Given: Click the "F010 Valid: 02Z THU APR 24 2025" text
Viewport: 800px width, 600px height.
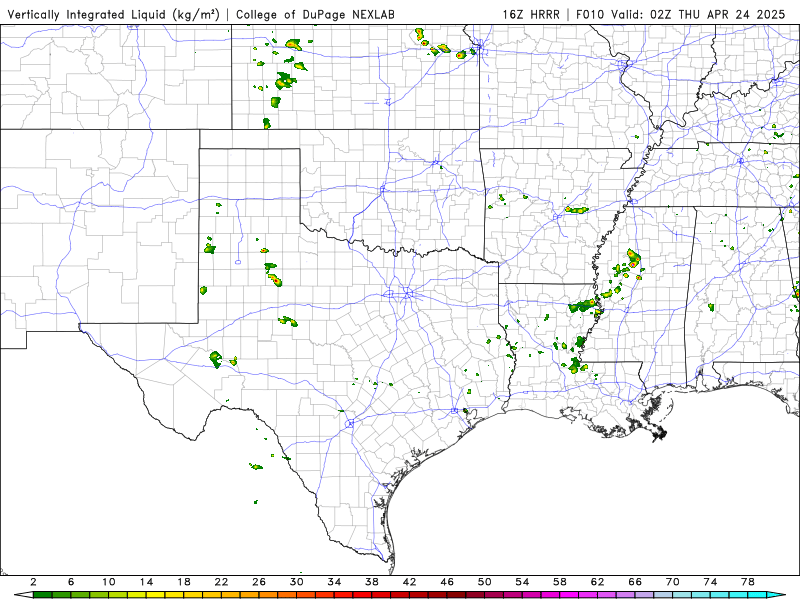Looking at the screenshot, I should (x=680, y=14).
